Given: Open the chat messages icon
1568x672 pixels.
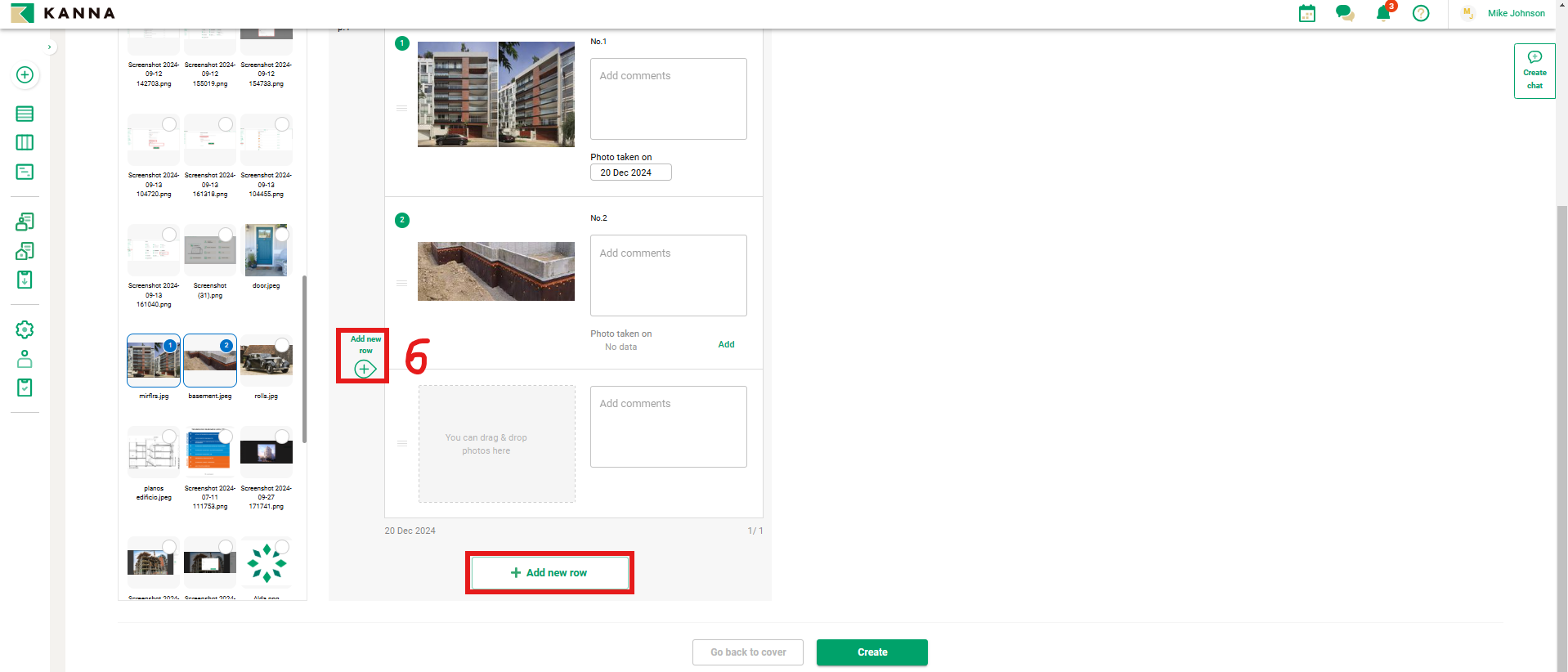Looking at the screenshot, I should [x=1344, y=13].
